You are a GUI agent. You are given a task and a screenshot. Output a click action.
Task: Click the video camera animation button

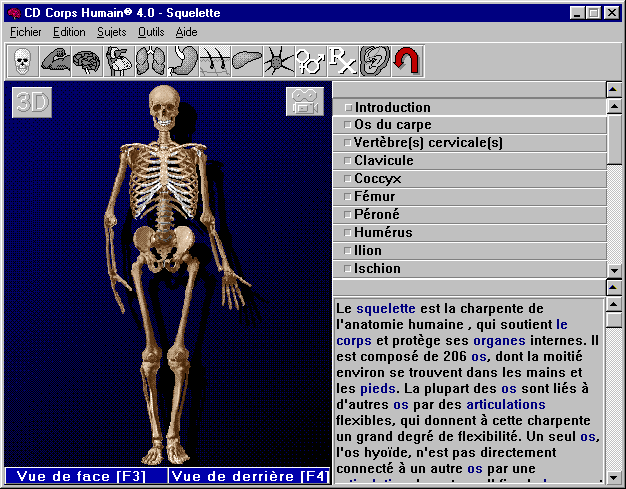[x=305, y=102]
